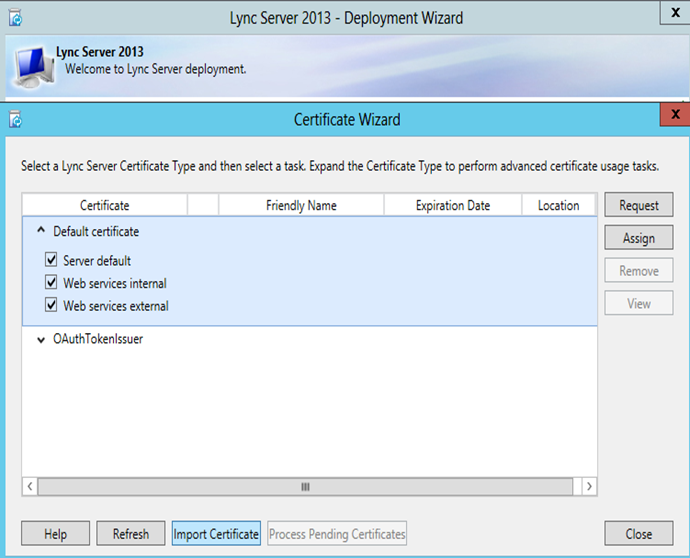
Task: Collapse the Default certificate group
Action: tap(41, 230)
